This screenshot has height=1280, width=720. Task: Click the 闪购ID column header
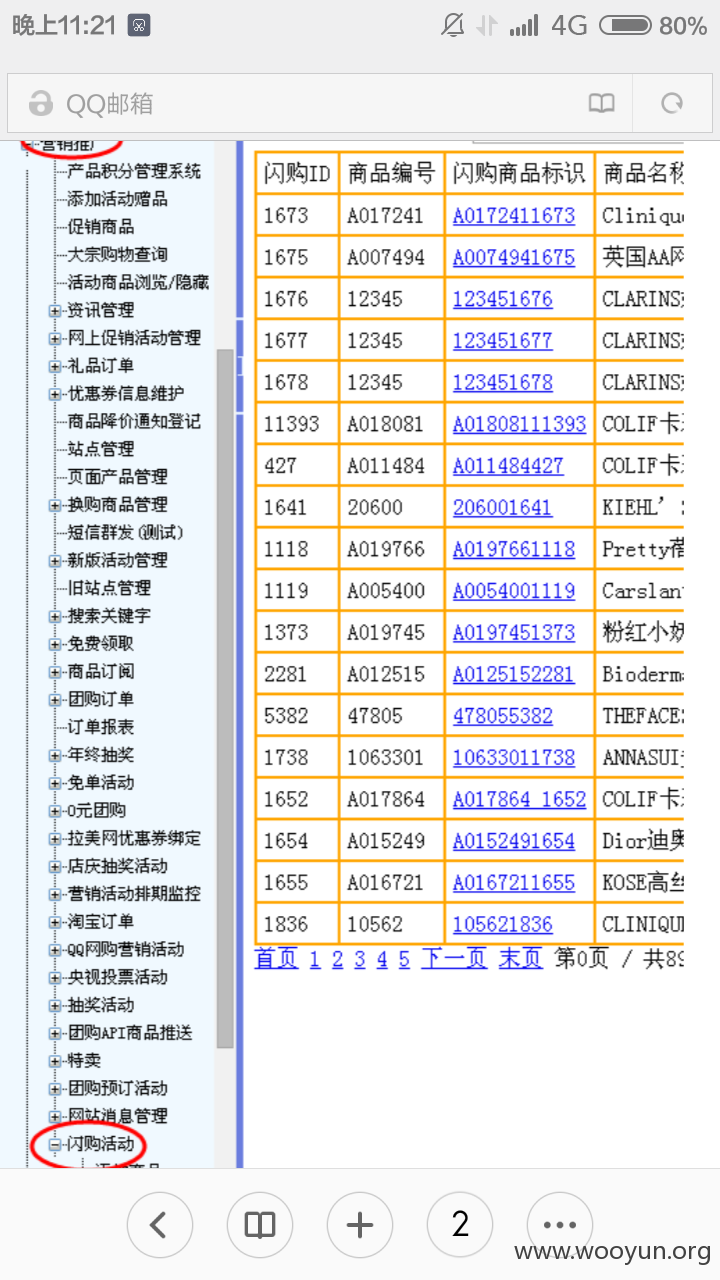pos(297,174)
